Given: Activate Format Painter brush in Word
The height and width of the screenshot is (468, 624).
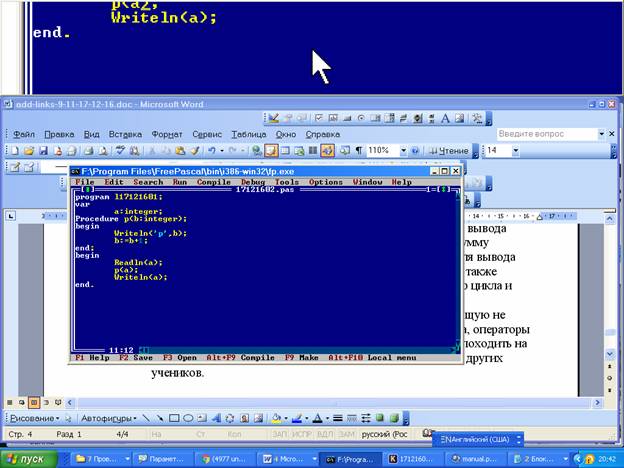Looking at the screenshot, I should tap(195, 151).
